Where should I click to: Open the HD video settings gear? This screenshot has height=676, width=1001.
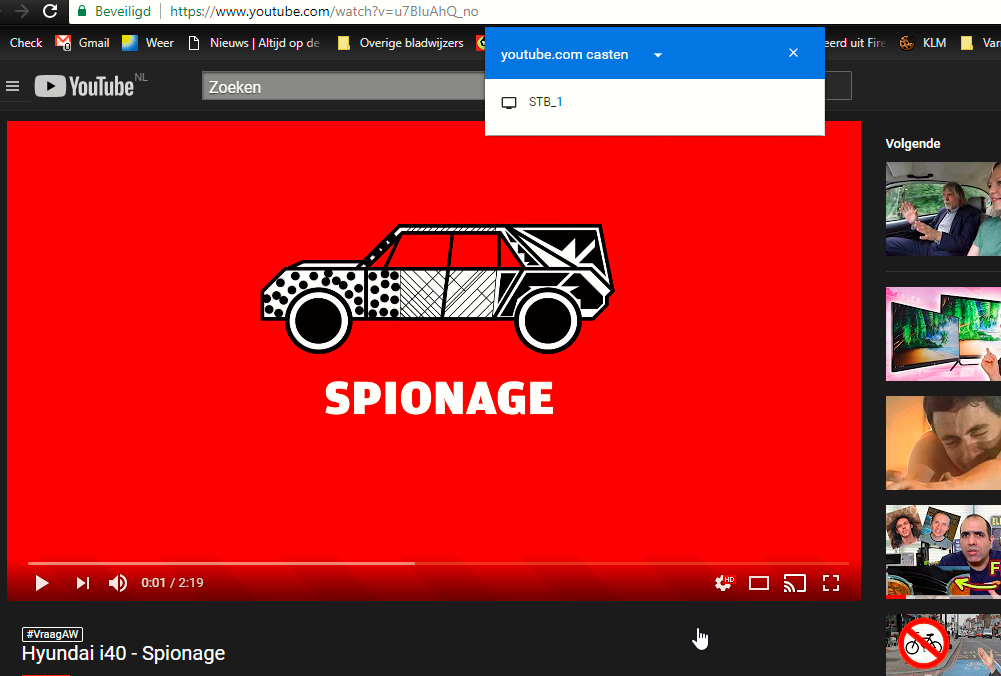[724, 583]
